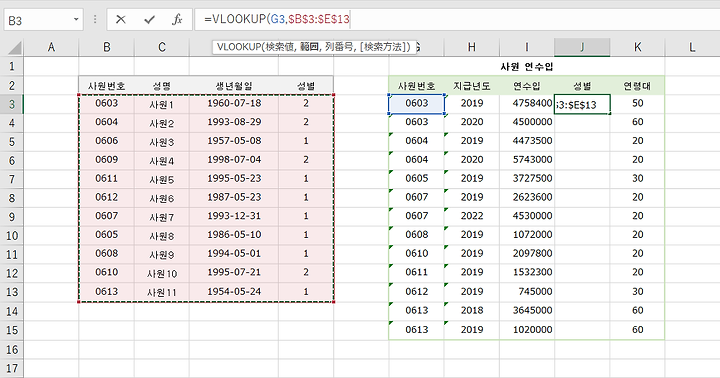This screenshot has height=378, width=720.
Task: Select row 17 header
Action: tap(12, 368)
